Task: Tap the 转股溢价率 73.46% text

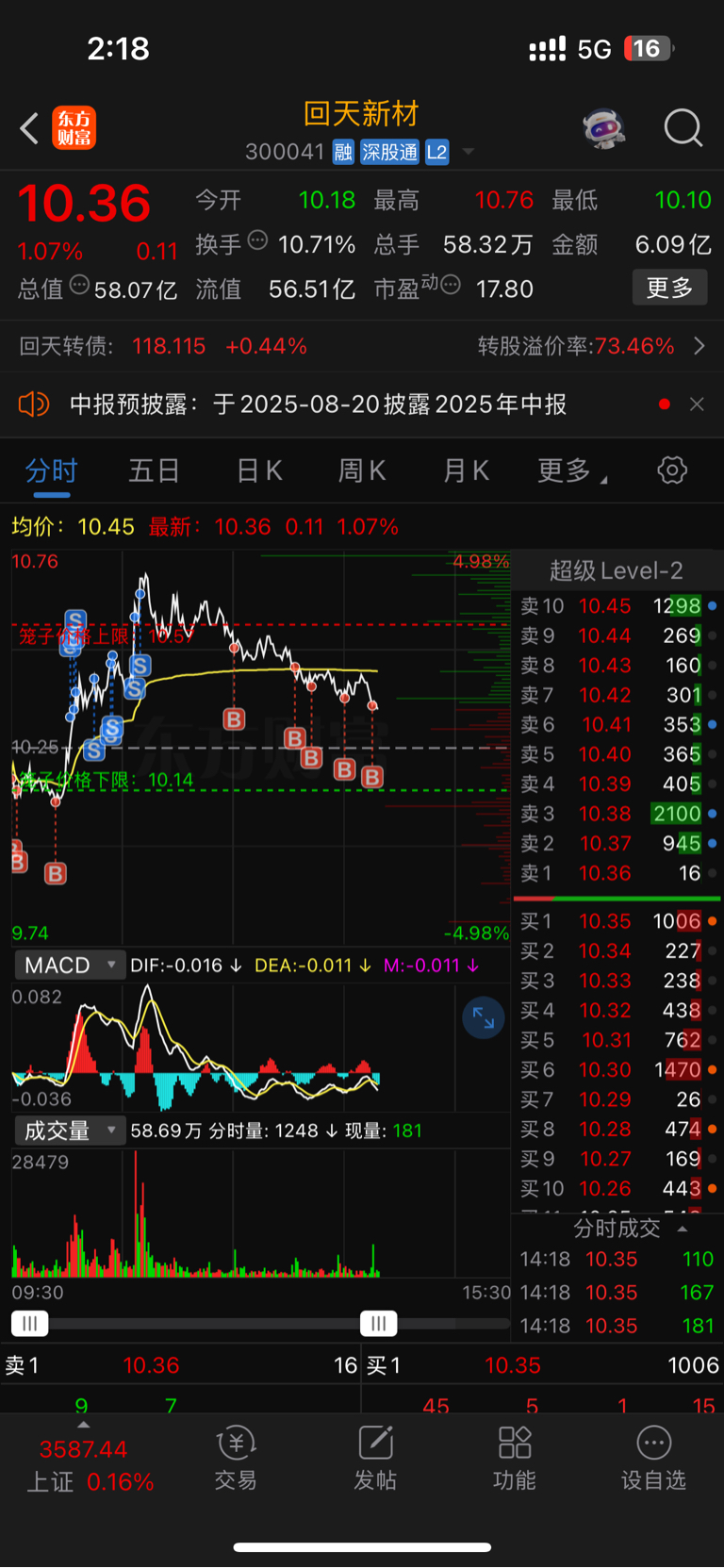Action: (576, 346)
